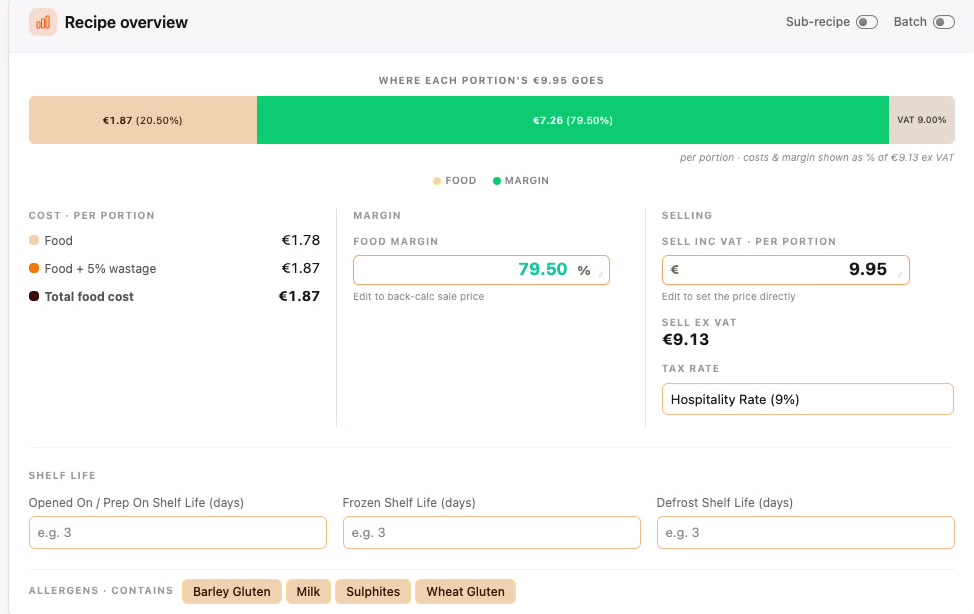Screen dimensions: 974x614
Task: Click the green margin bar segment
Action: [573, 120]
